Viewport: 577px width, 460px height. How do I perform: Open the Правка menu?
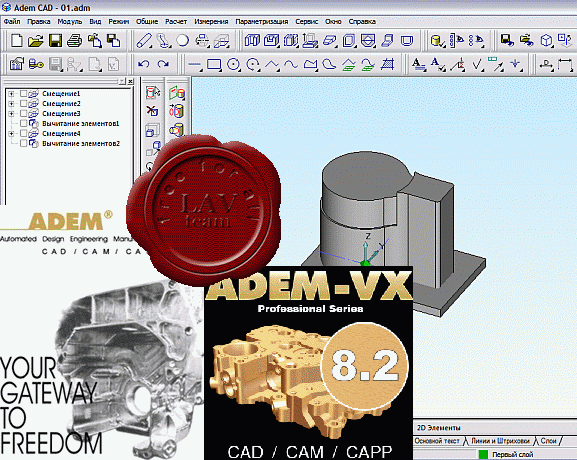[39, 21]
